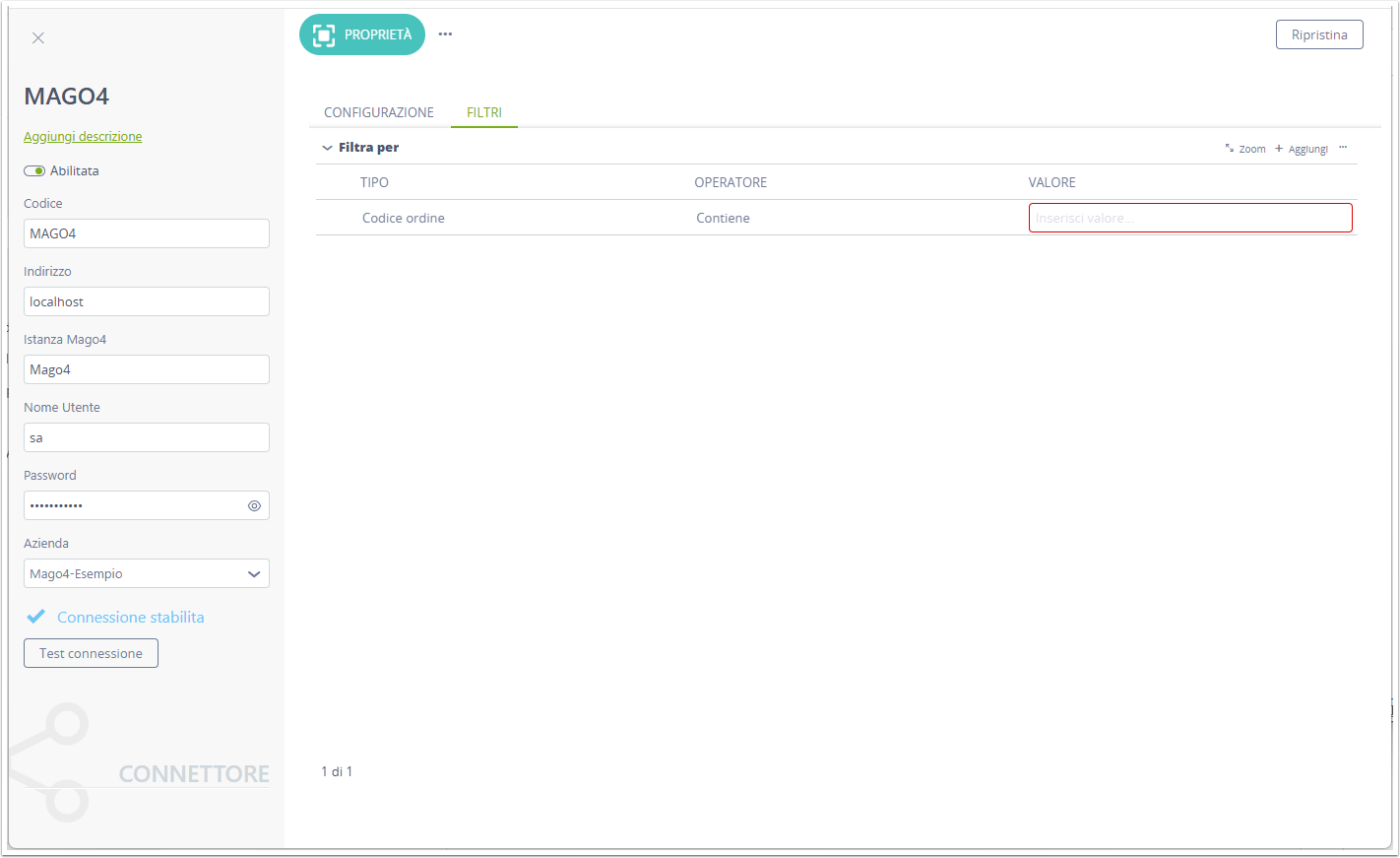Toggle the Abilitata switch
The height and width of the screenshot is (858, 1400).
coord(34,171)
